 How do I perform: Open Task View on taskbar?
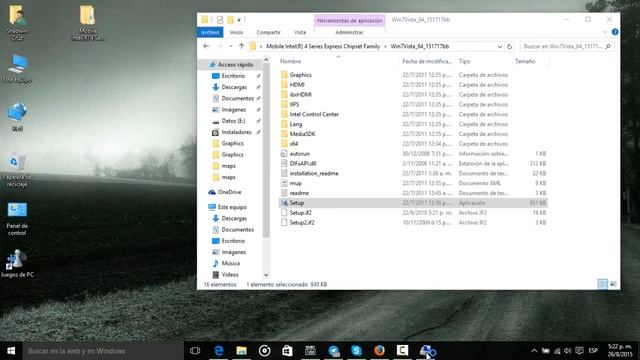(x=195, y=351)
